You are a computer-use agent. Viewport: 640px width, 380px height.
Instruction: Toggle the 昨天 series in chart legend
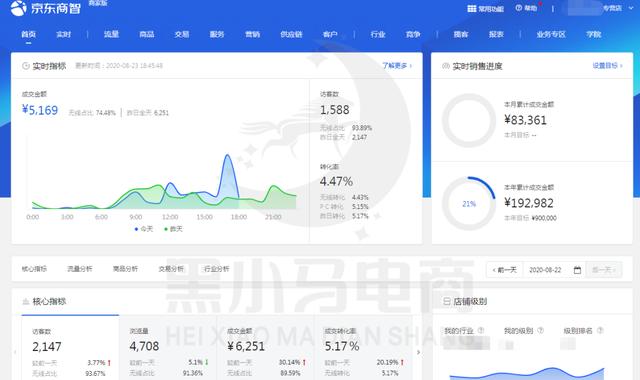click(173, 229)
